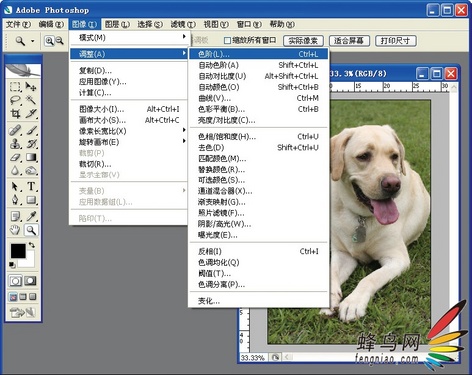Click the swap foreground/background colors arrow
472x375 pixels.
pos(31,245)
